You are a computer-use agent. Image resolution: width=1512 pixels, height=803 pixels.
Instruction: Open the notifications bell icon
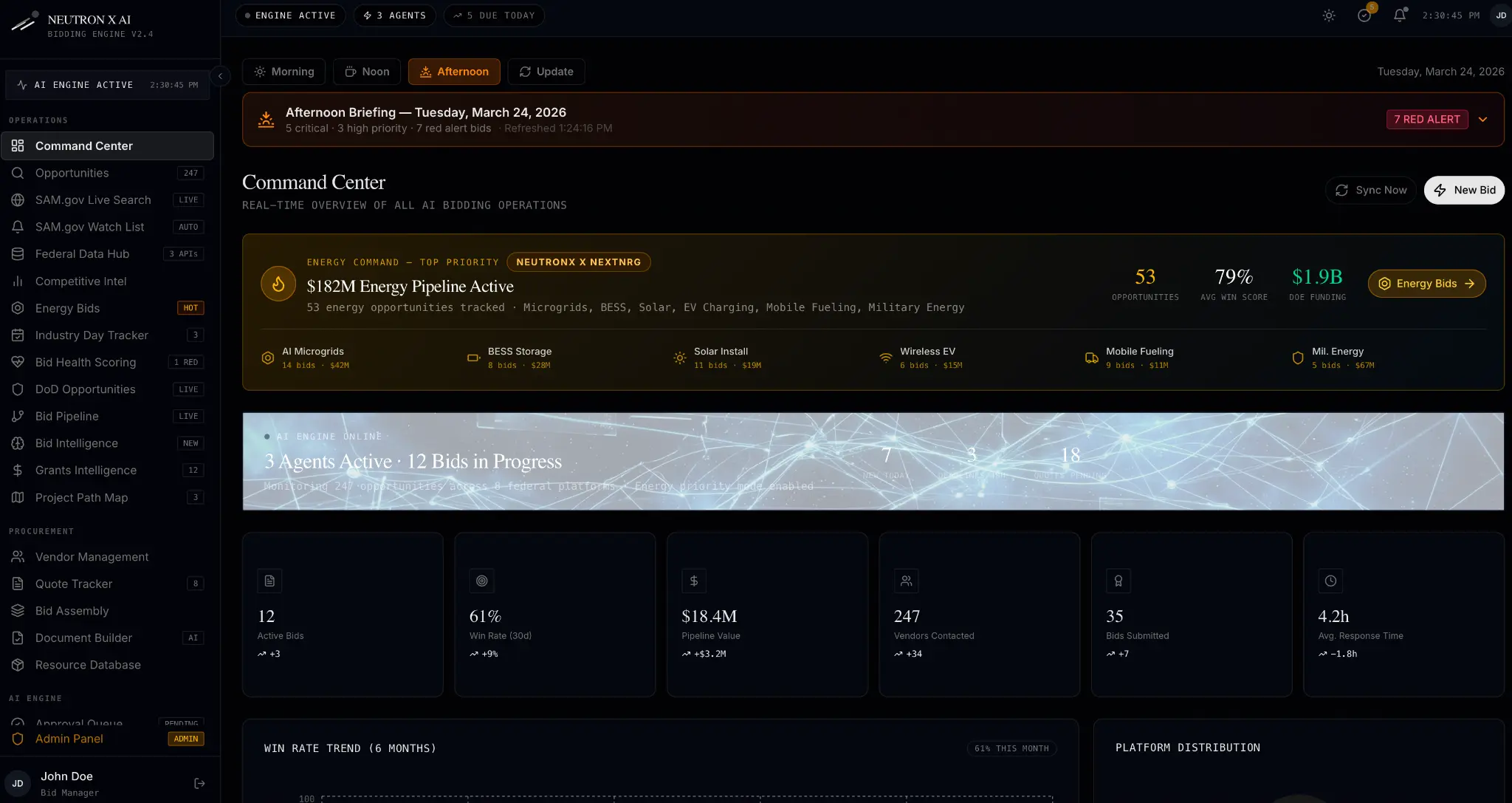(x=1399, y=16)
